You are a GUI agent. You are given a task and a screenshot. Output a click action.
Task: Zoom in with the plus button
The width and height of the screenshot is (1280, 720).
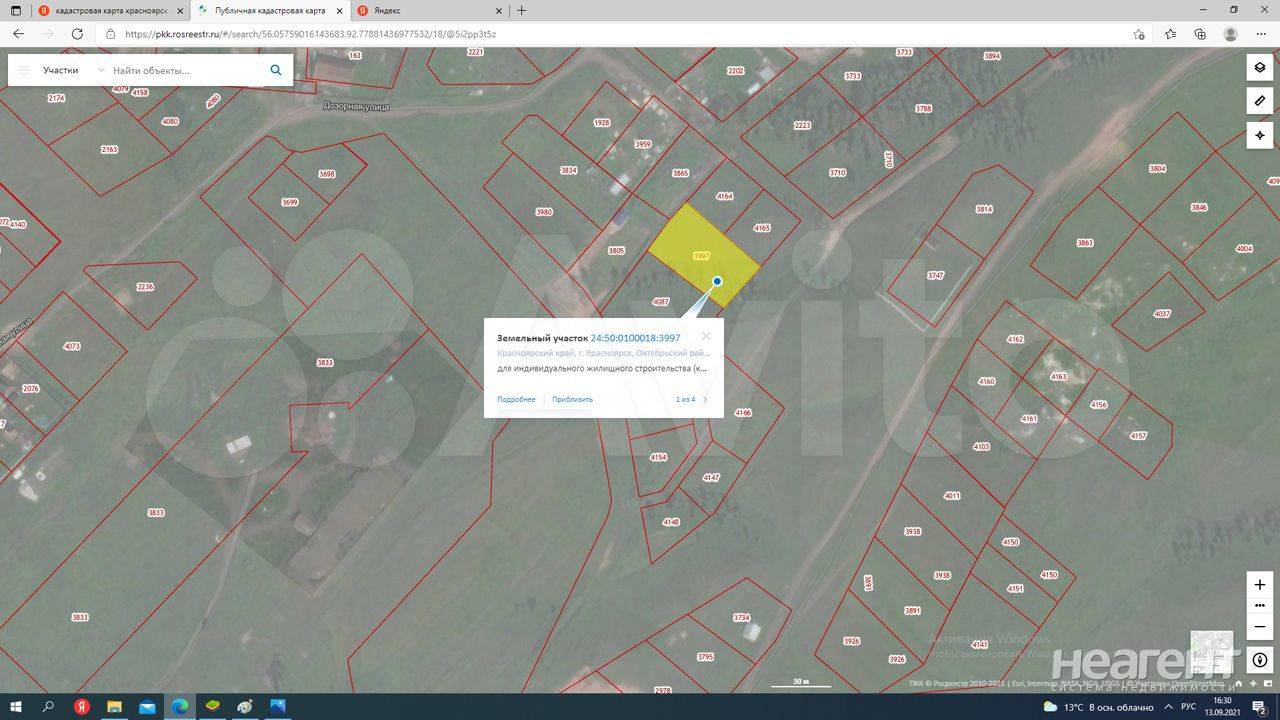[1260, 584]
